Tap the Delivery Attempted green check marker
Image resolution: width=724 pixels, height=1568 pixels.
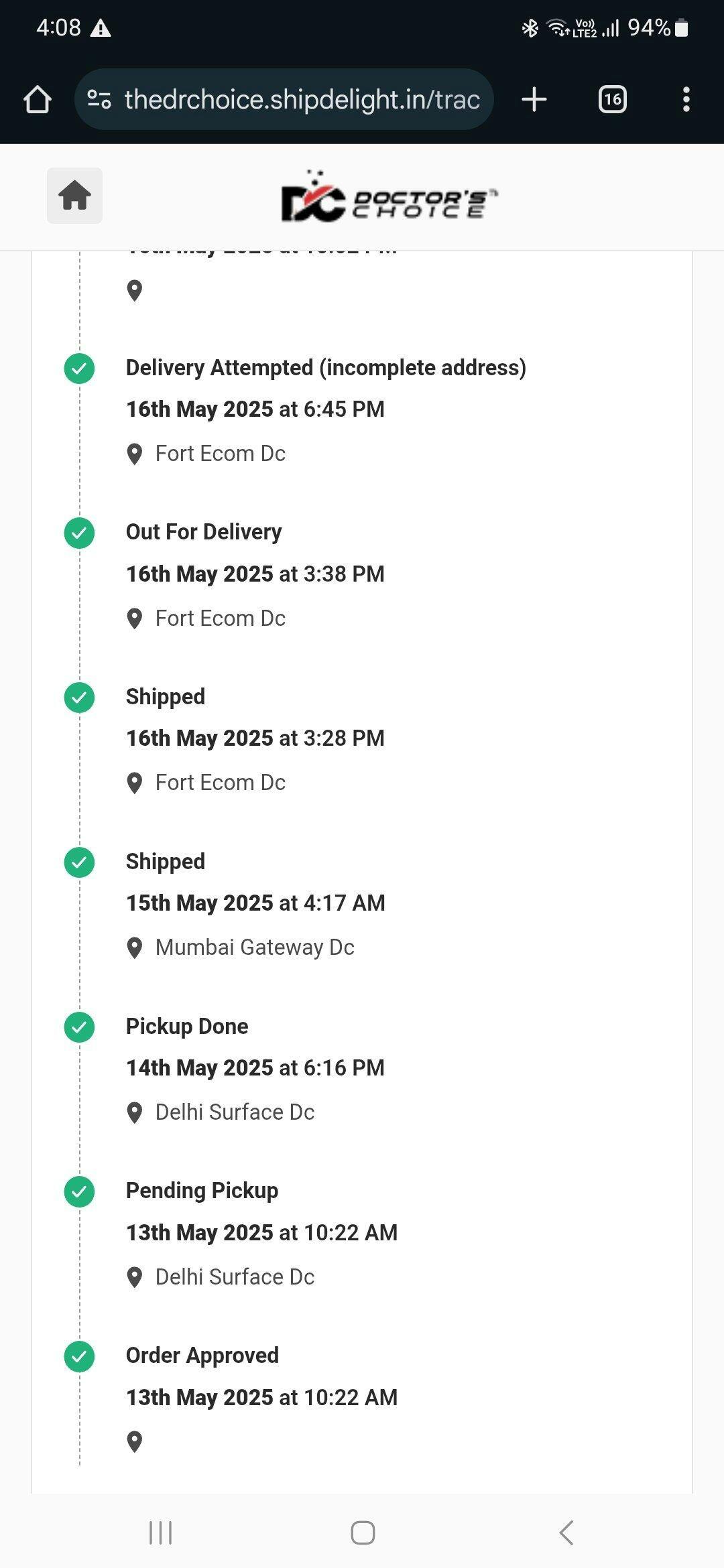tap(79, 369)
